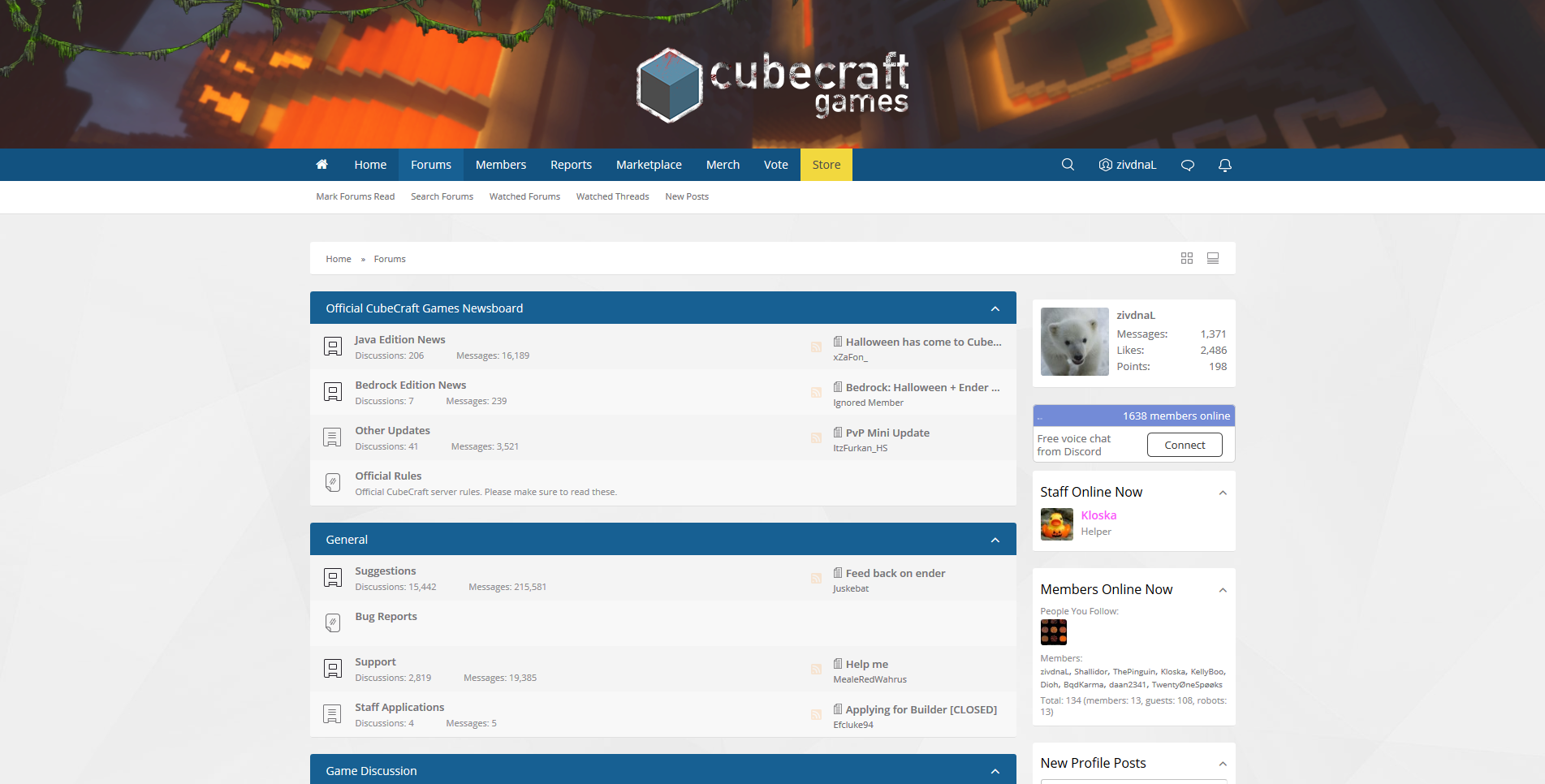Click Support forum icon
This screenshot has width=1545, height=784.
tap(333, 669)
